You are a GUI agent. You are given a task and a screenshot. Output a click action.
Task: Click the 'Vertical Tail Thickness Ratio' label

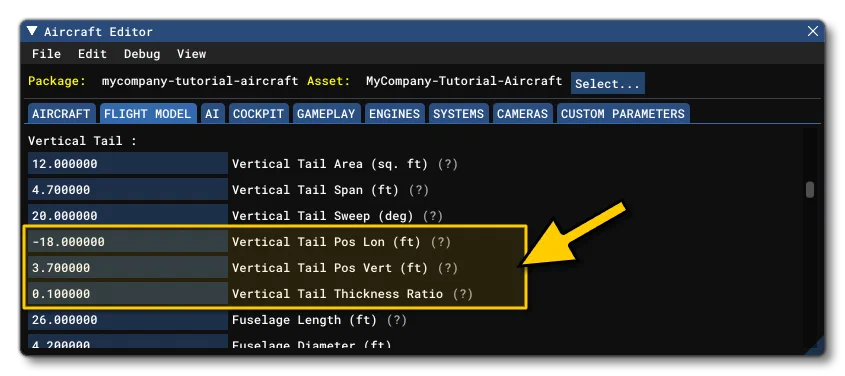[337, 294]
